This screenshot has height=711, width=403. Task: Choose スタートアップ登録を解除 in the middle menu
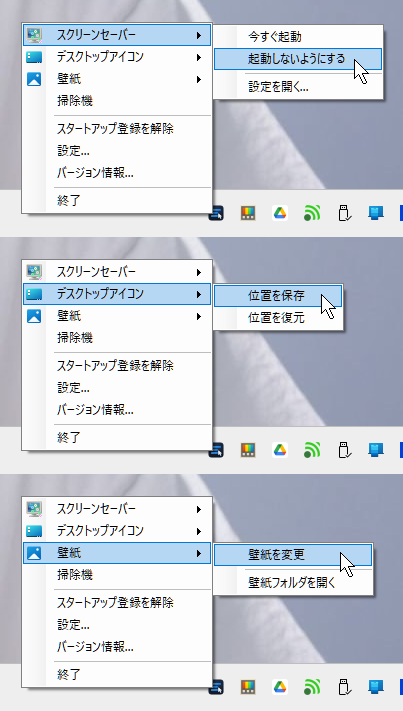coord(117,366)
